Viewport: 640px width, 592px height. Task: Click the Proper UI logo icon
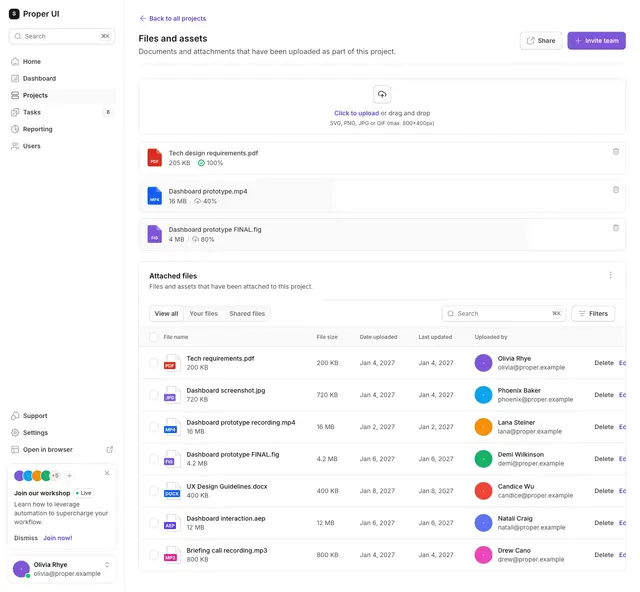[x=14, y=14]
